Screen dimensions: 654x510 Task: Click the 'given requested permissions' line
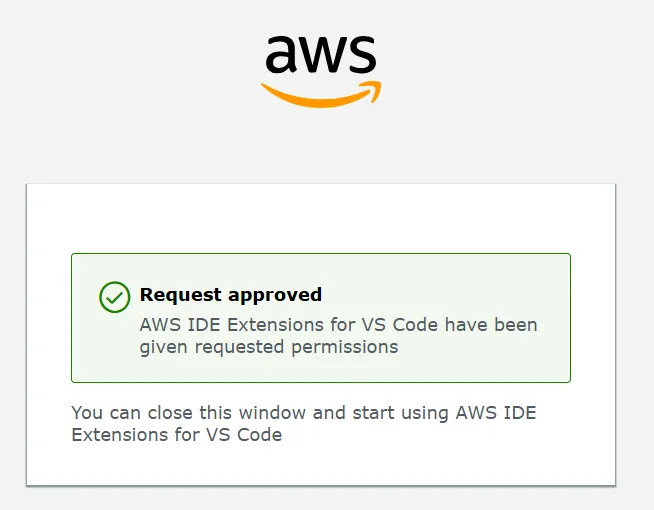(269, 347)
